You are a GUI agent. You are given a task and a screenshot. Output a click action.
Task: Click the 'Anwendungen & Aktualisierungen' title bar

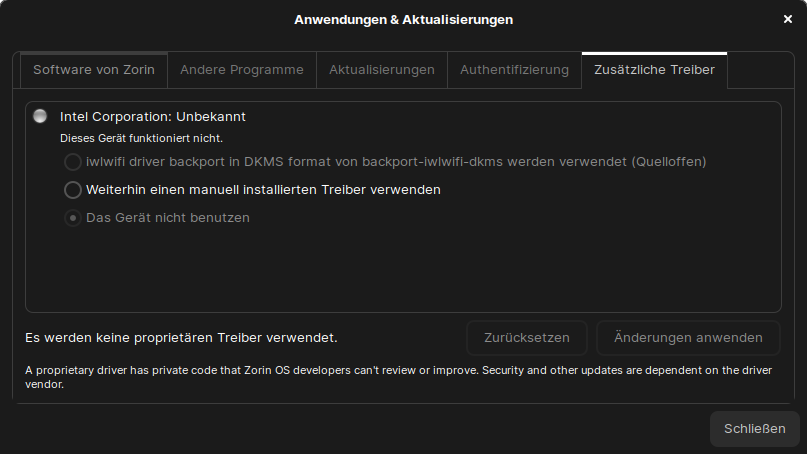click(403, 19)
